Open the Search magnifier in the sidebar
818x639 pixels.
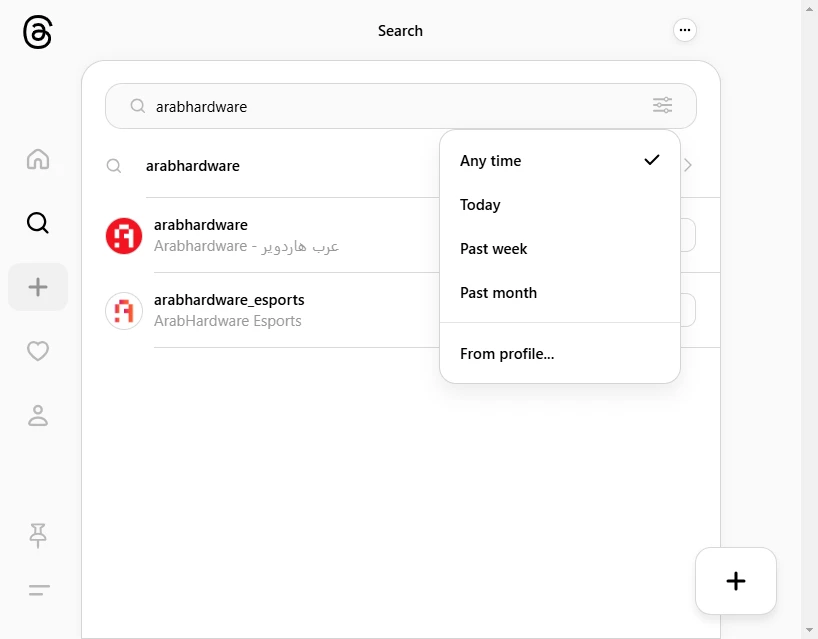(38, 223)
